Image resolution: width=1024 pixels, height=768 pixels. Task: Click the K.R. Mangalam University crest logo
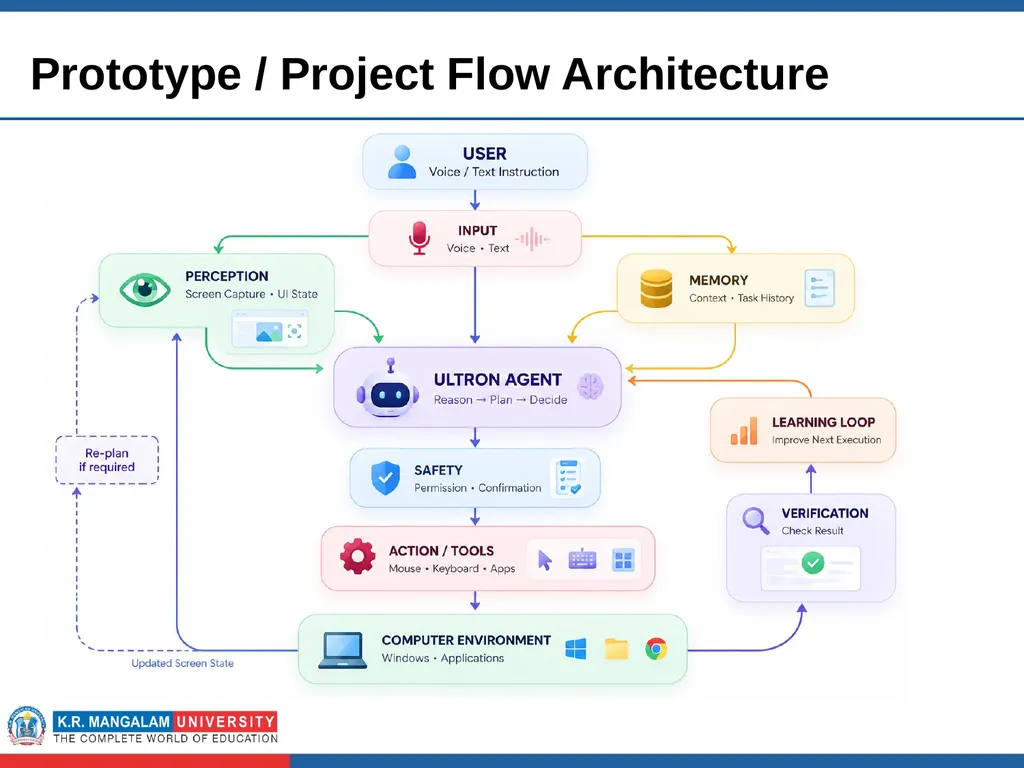(26, 727)
